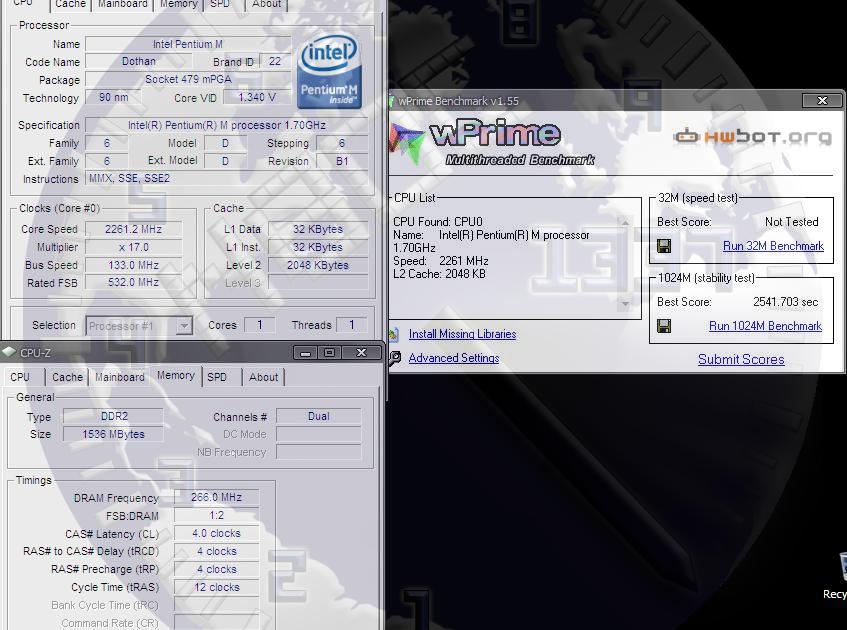847x630 pixels.
Task: Click the wPrime colorful logo
Action: [408, 143]
